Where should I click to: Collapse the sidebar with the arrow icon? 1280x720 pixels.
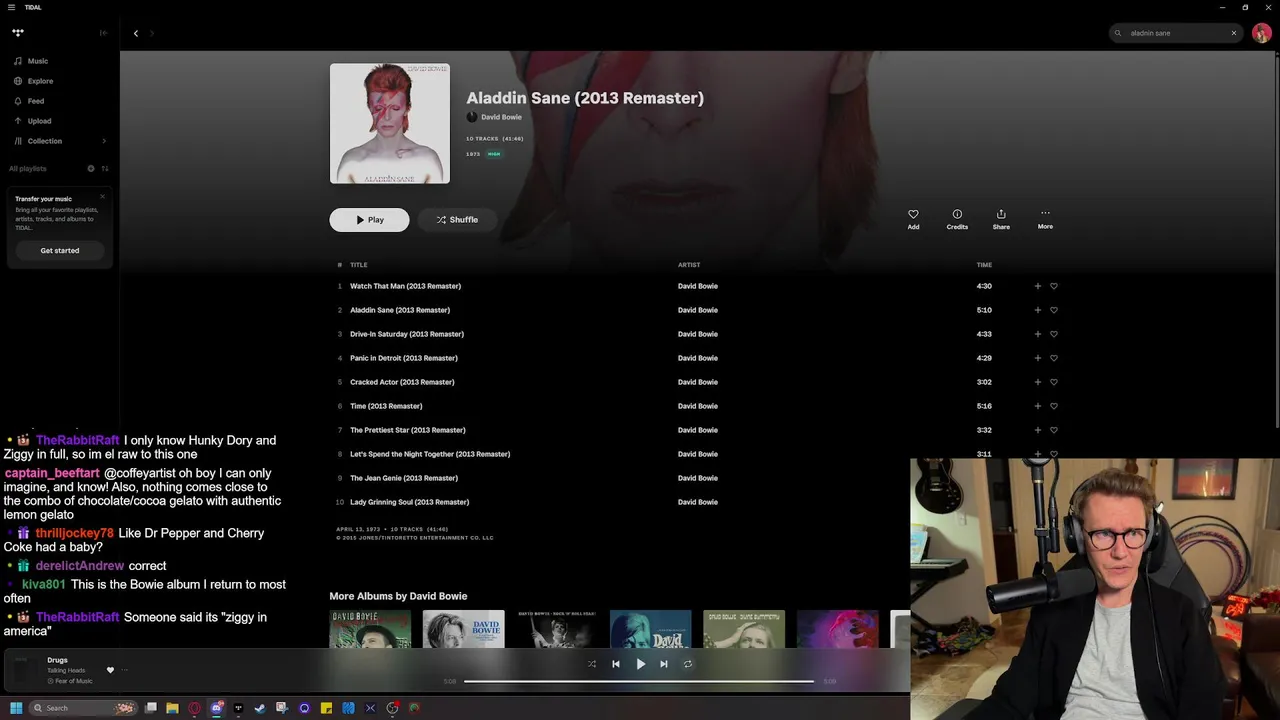pos(103,33)
